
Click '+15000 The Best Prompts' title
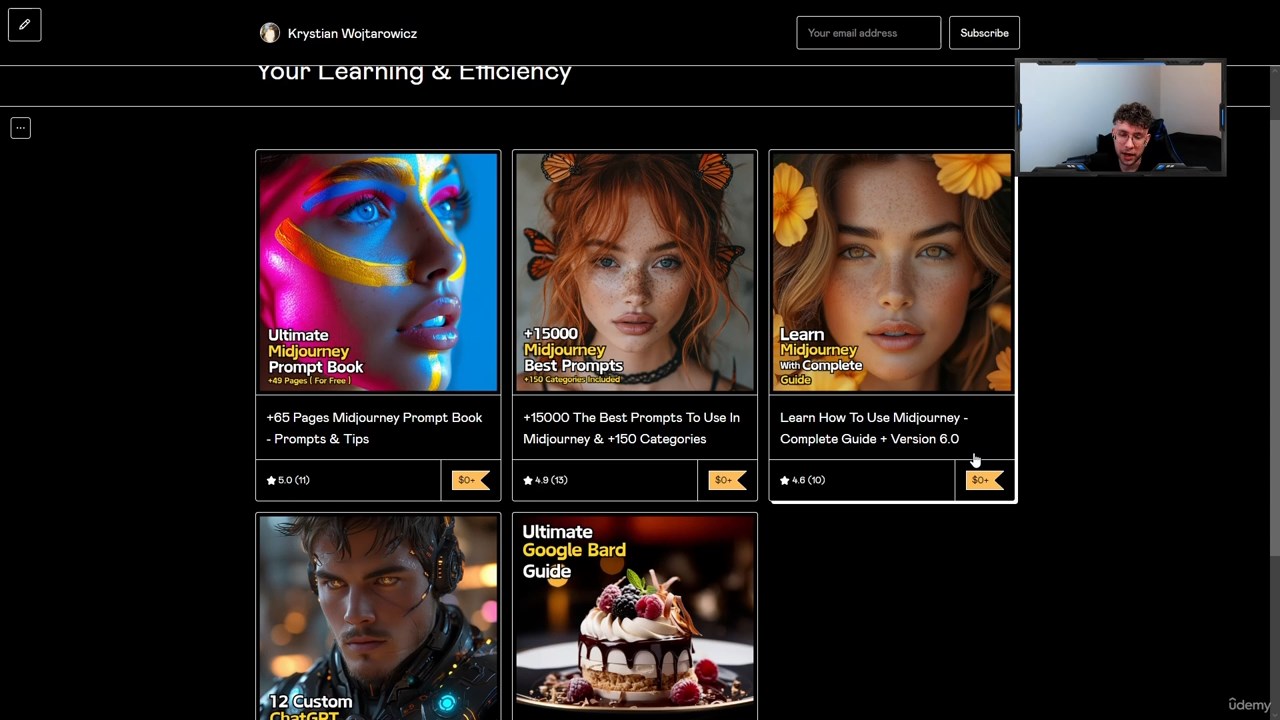[x=631, y=428]
